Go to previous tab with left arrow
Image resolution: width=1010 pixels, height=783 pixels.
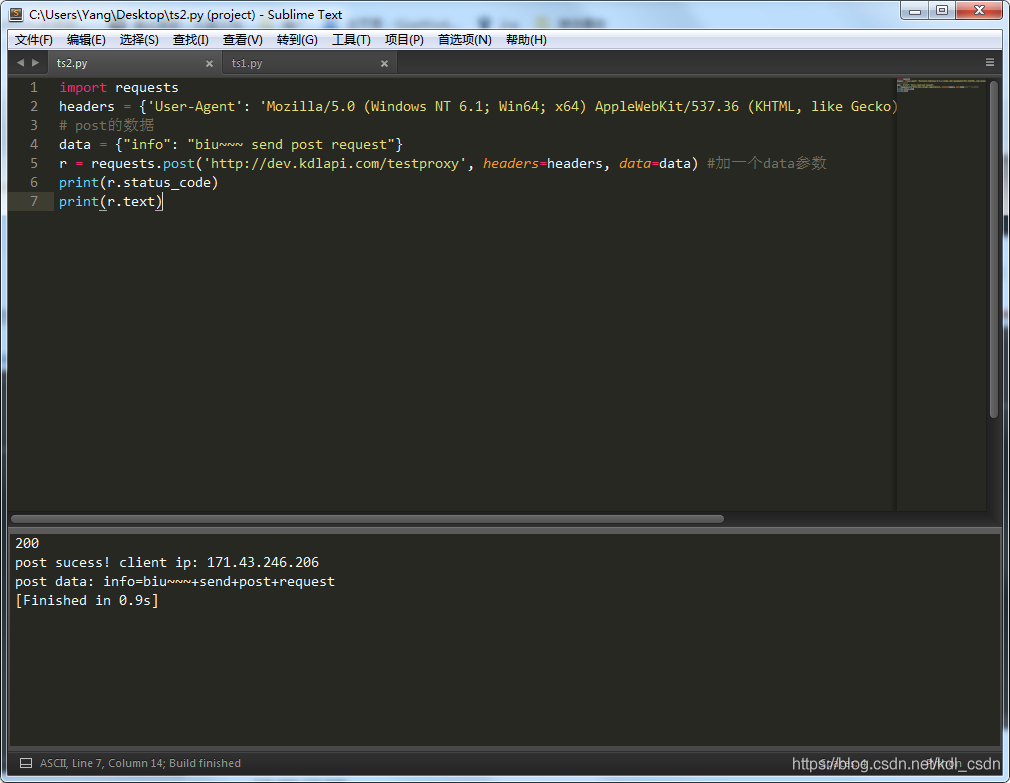click(20, 62)
